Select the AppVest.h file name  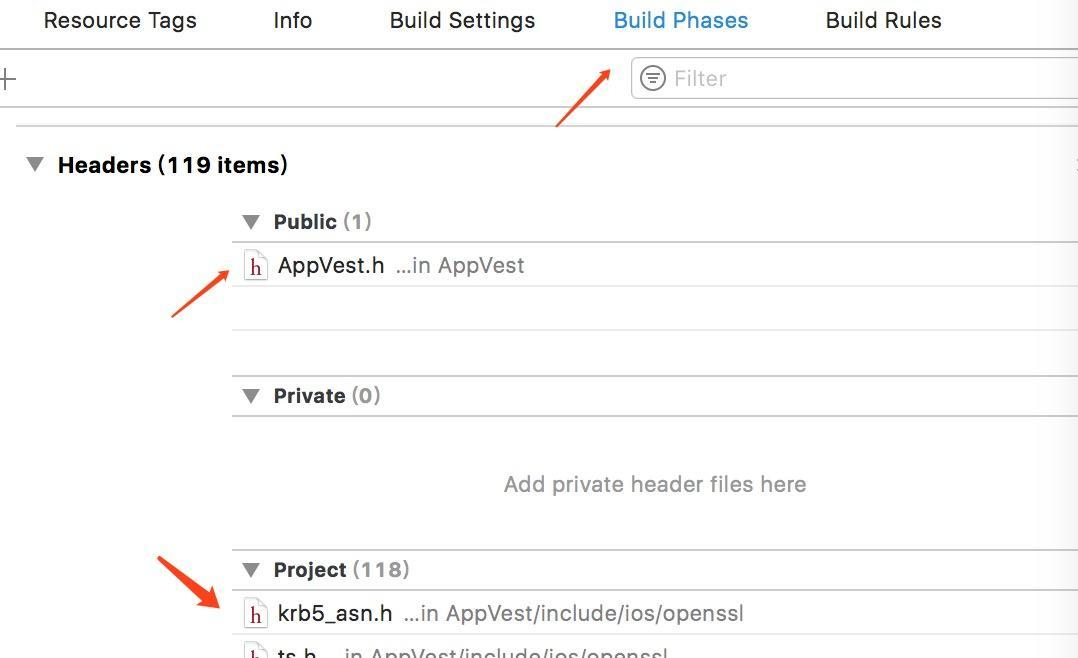(331, 266)
